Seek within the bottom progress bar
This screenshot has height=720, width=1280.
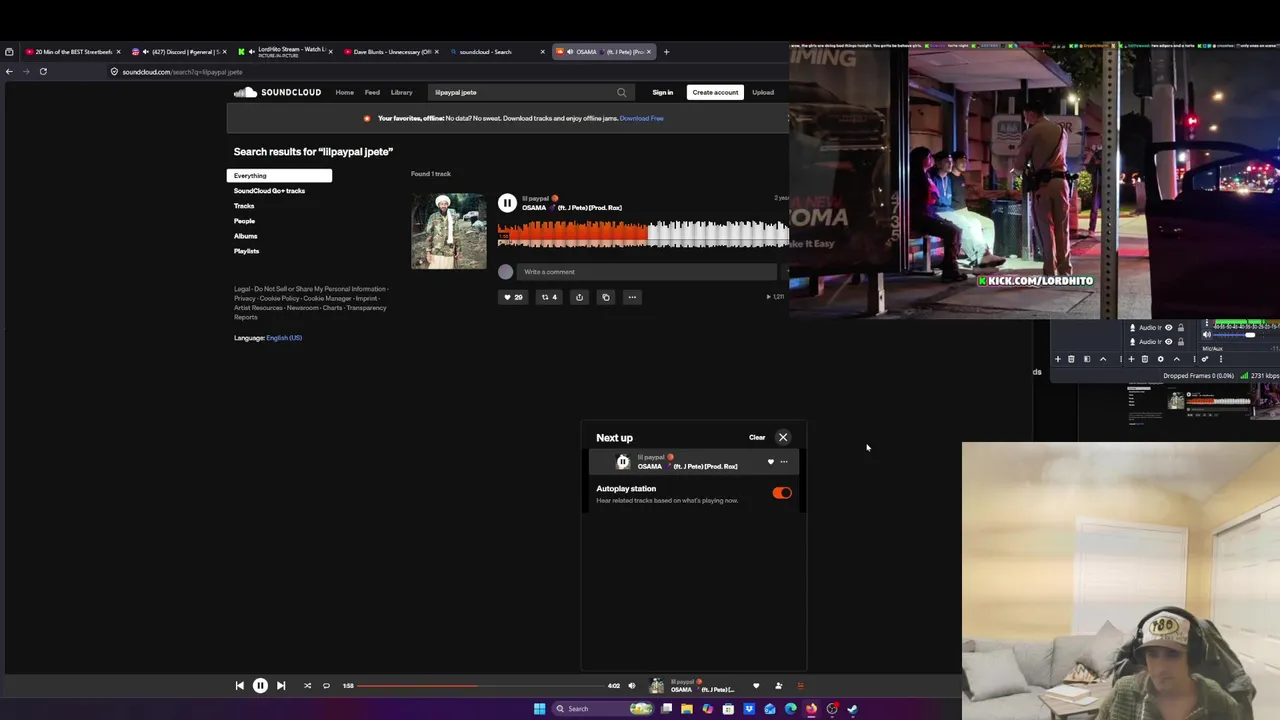click(481, 685)
